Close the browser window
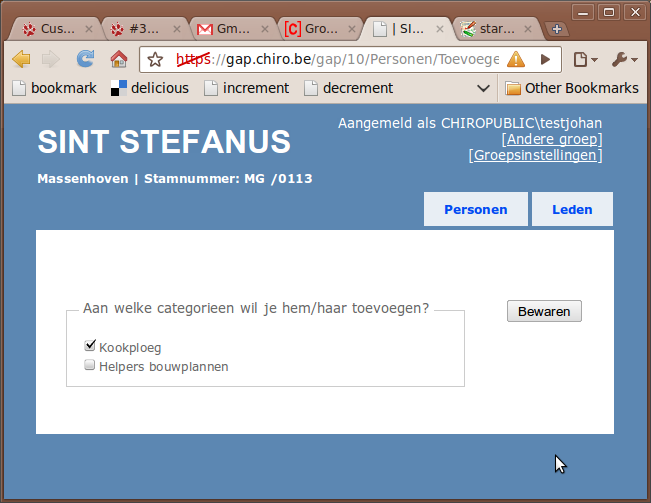The image size is (651, 503). coord(635,12)
